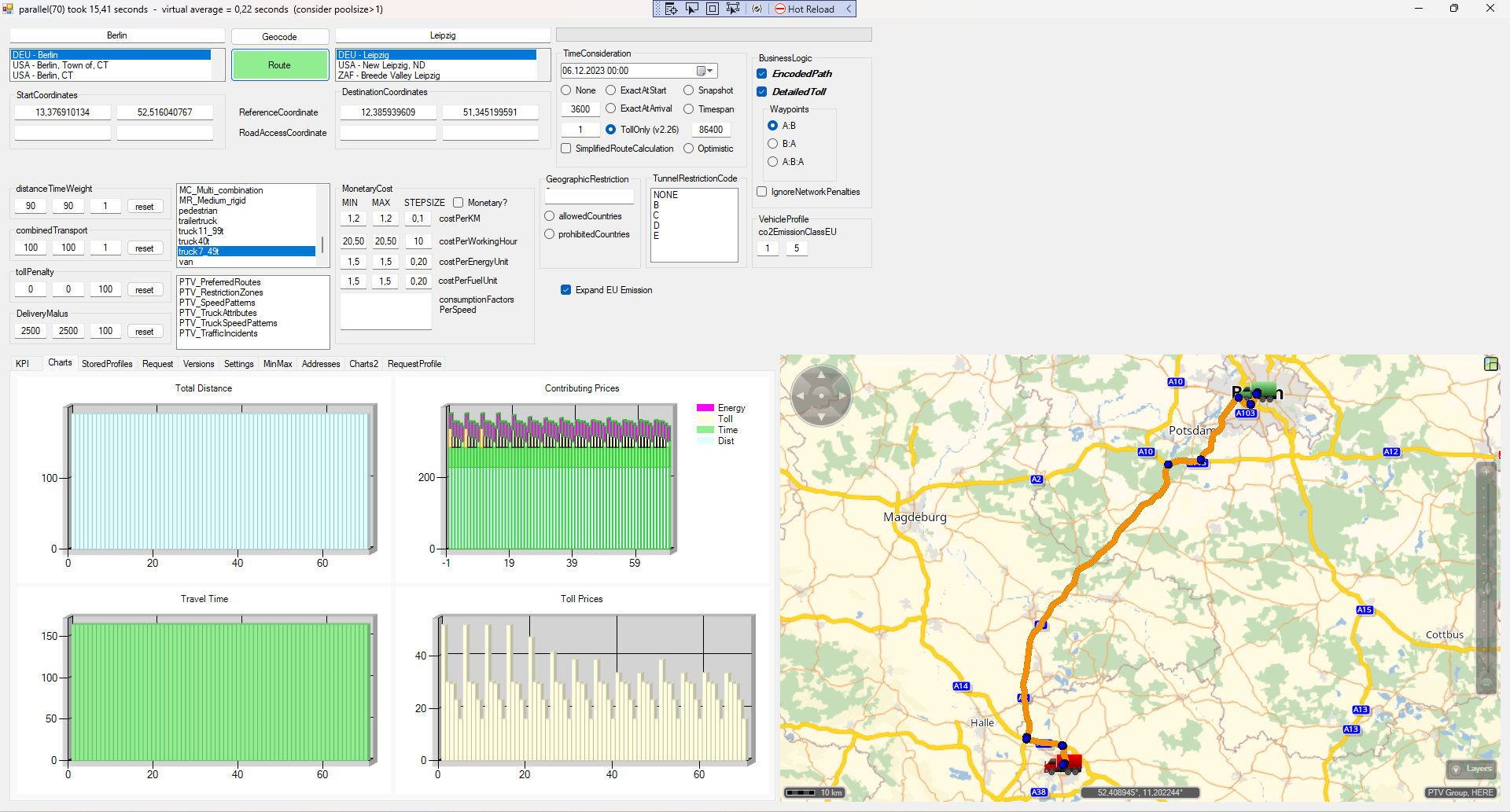
Task: Click the Track Focused Element icon
Action: 733,9
